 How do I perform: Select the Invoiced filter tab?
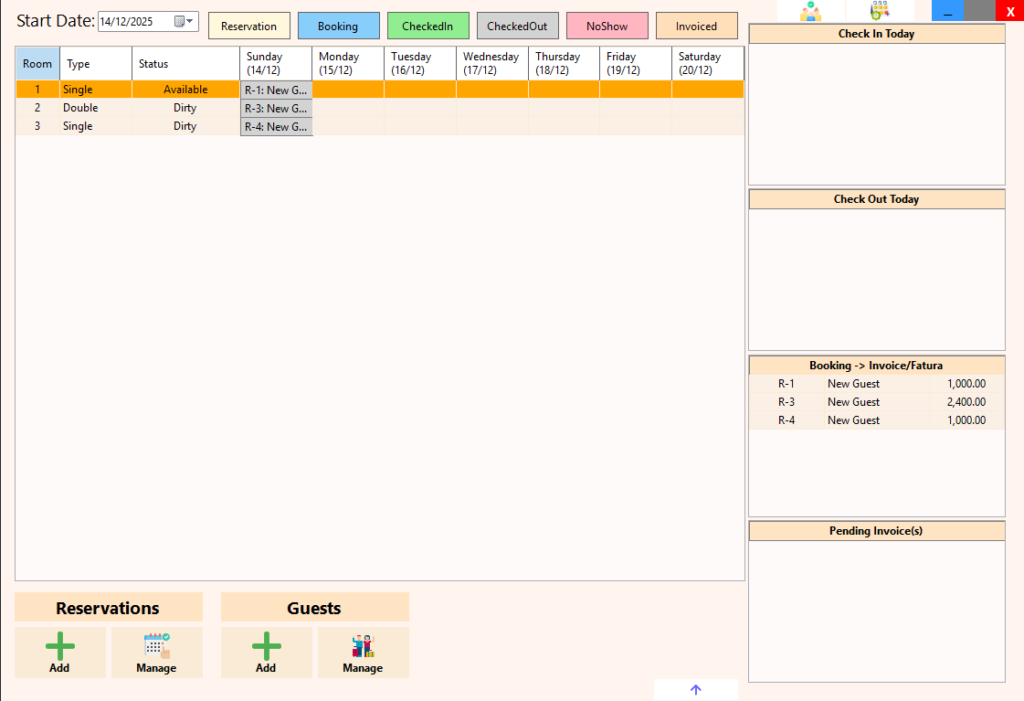pyautogui.click(x=696, y=25)
